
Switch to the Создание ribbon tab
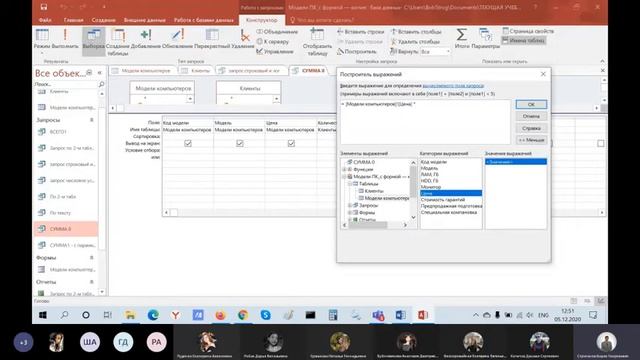click(x=103, y=20)
